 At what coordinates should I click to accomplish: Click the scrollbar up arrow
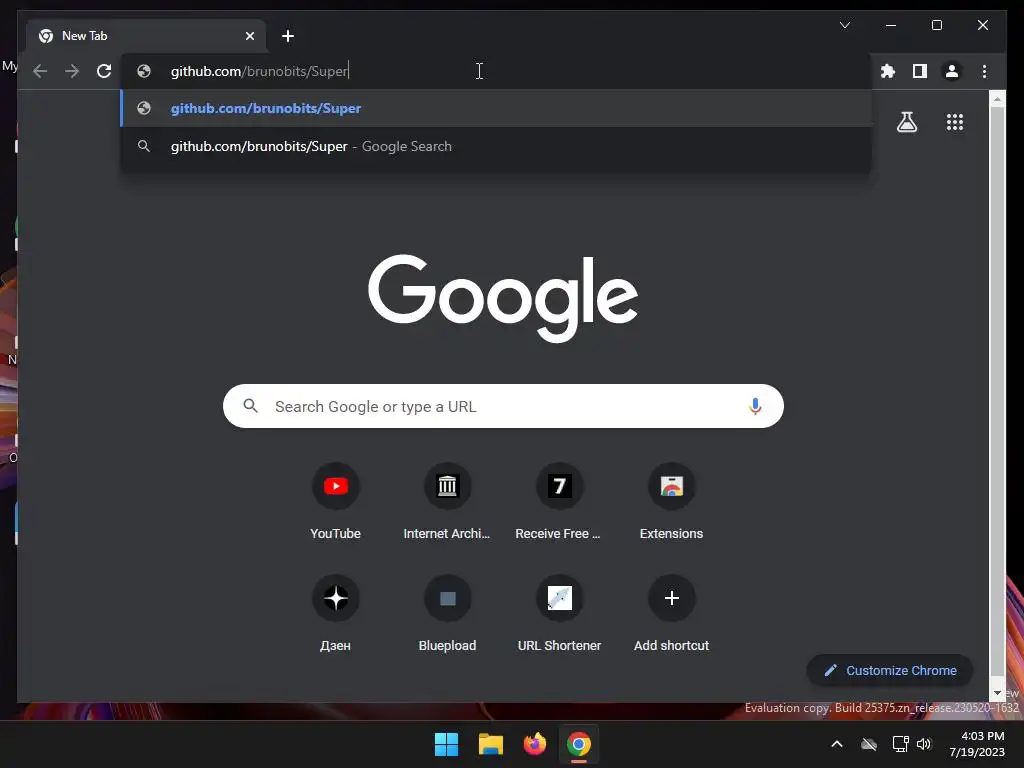997,99
